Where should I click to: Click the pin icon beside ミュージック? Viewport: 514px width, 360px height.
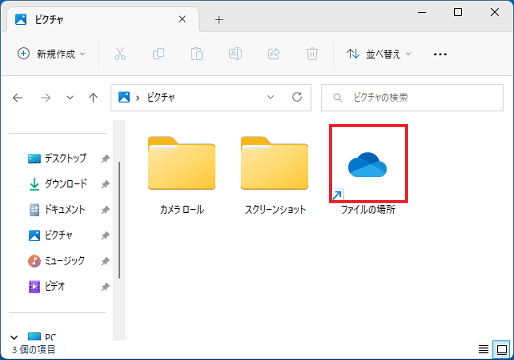point(105,261)
